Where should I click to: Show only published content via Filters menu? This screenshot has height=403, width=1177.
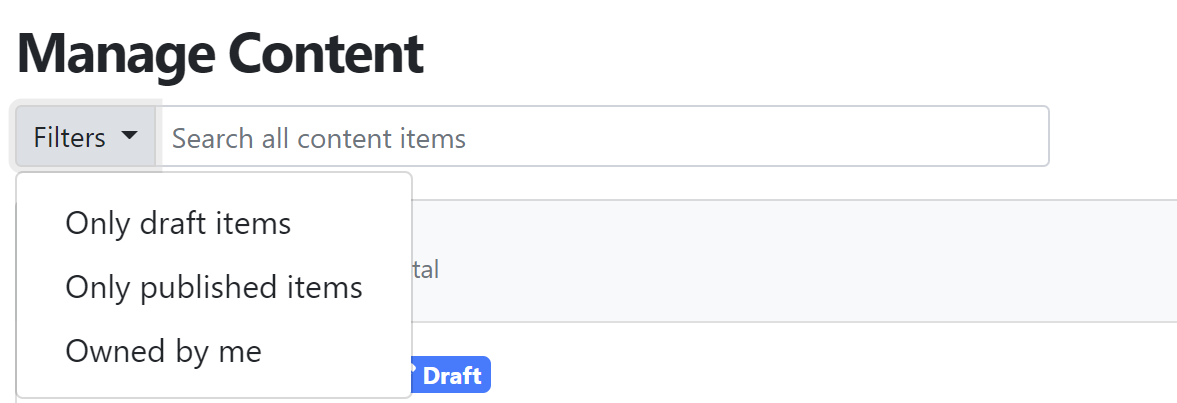click(214, 287)
